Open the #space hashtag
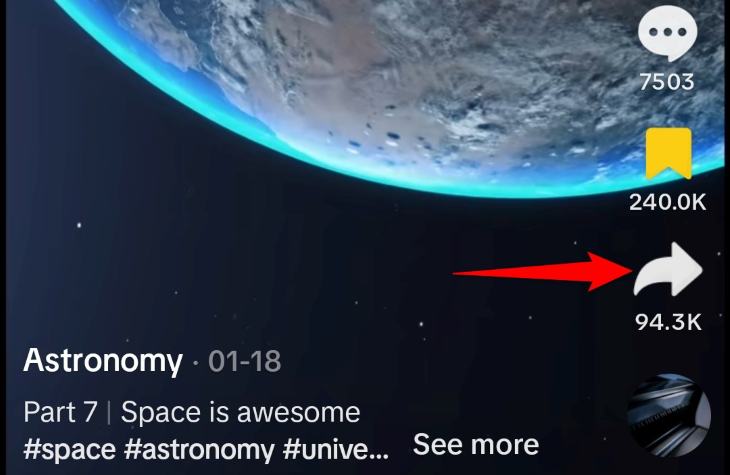The height and width of the screenshot is (475, 730). 69,450
